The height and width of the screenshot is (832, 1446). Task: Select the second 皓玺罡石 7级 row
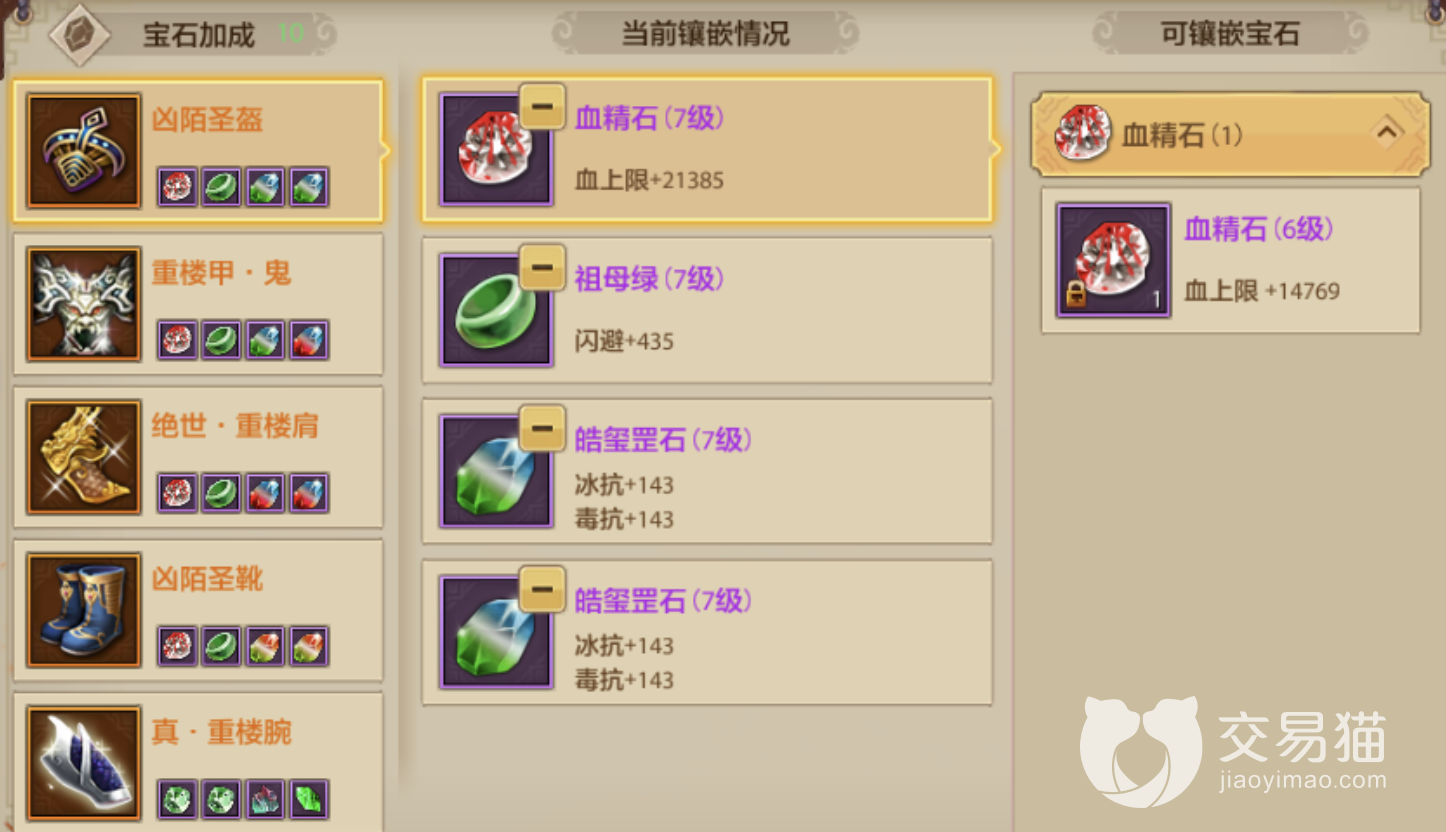coord(707,633)
